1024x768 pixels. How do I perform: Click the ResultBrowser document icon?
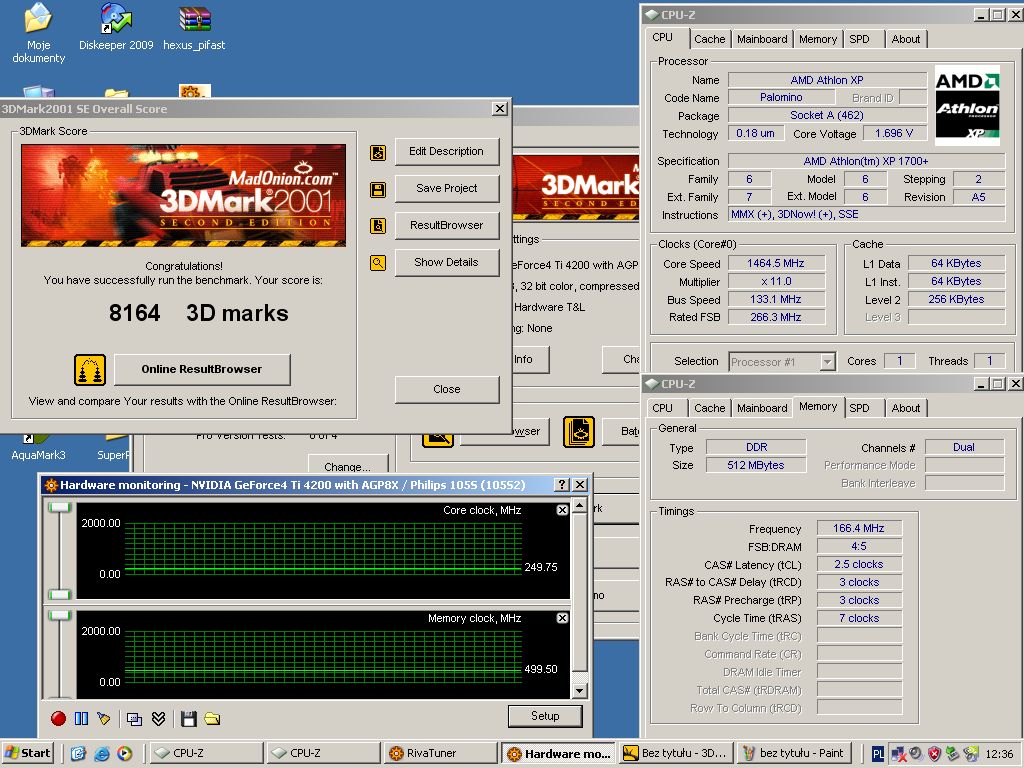377,226
